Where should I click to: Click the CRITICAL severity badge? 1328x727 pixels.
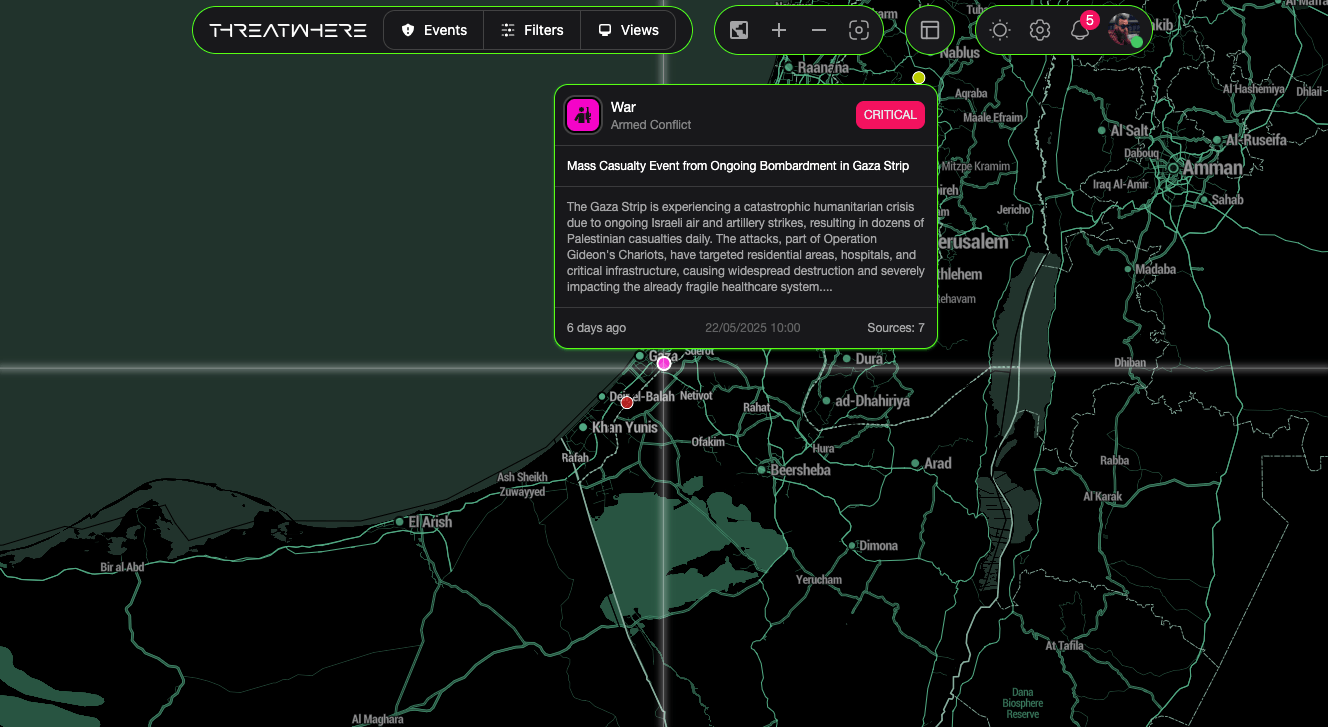890,115
